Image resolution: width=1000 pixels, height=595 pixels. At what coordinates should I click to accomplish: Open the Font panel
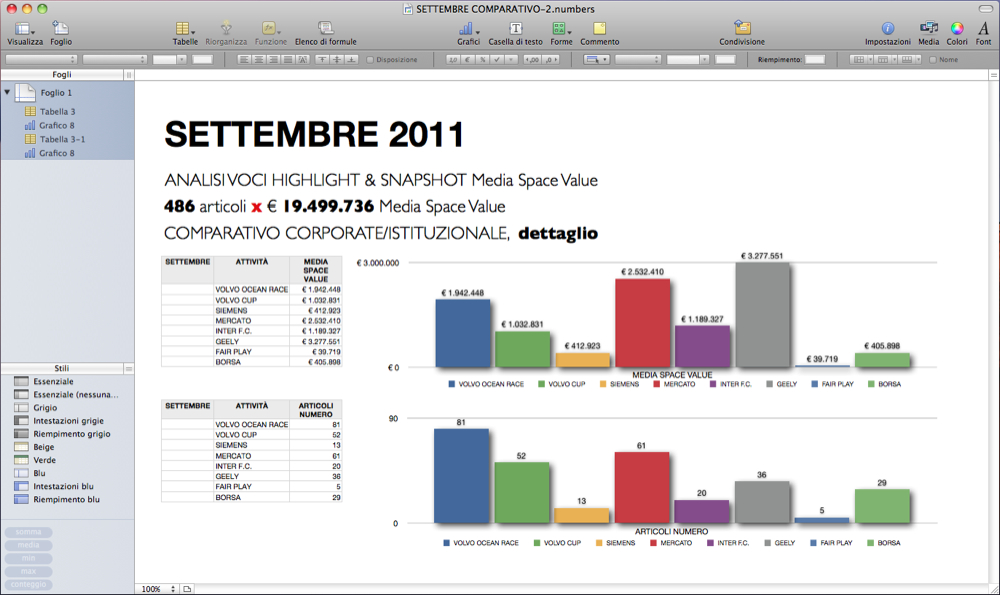click(x=983, y=29)
